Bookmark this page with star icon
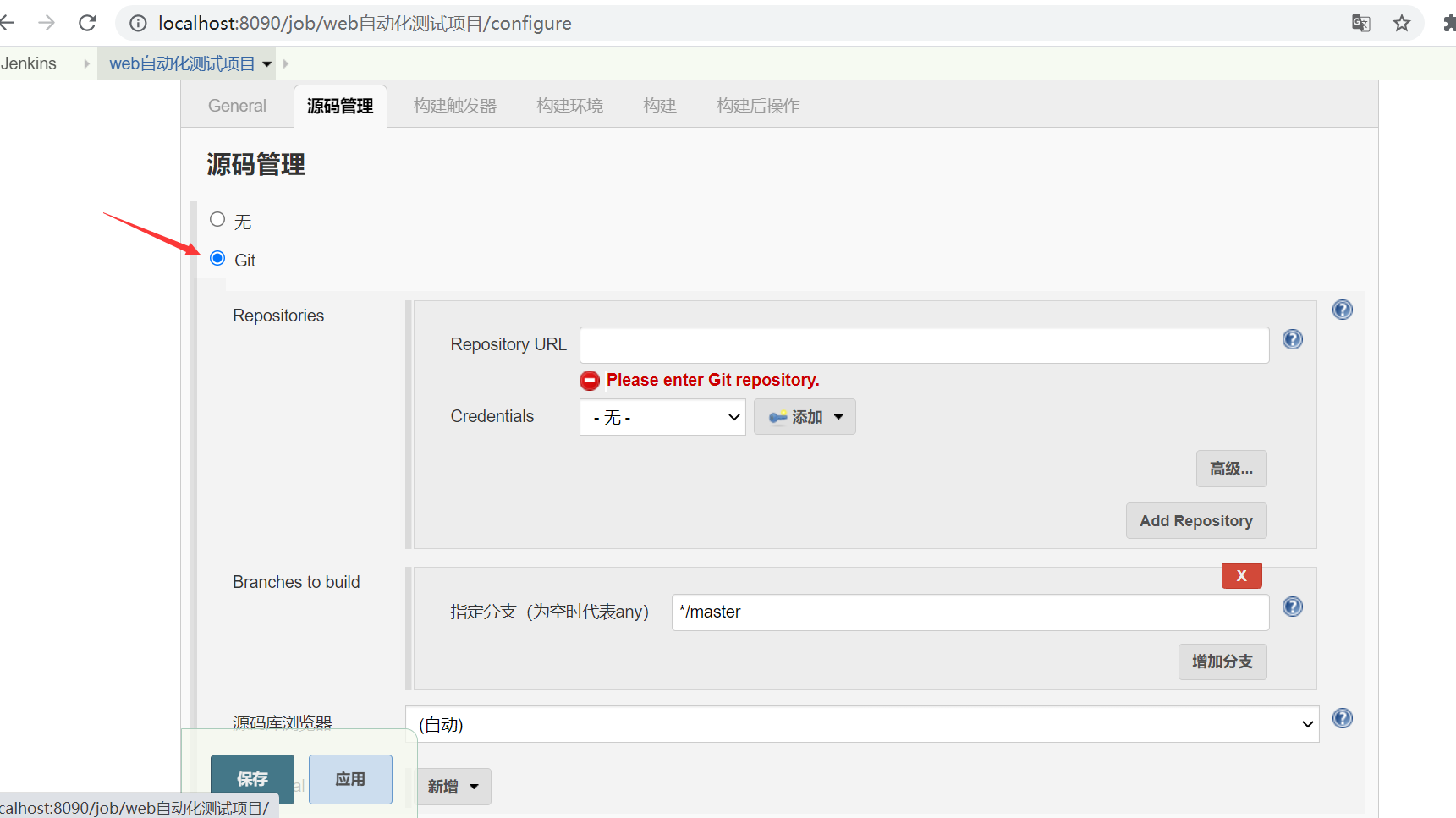Image resolution: width=1456 pixels, height=818 pixels. 1402,23
